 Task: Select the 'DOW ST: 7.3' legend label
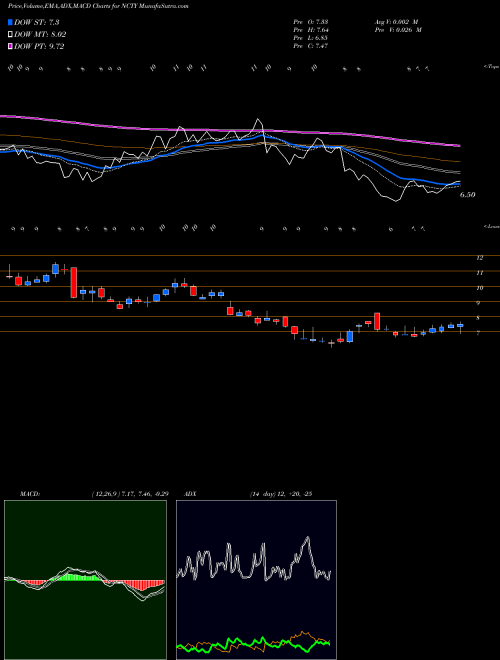pyautogui.click(x=36, y=22)
